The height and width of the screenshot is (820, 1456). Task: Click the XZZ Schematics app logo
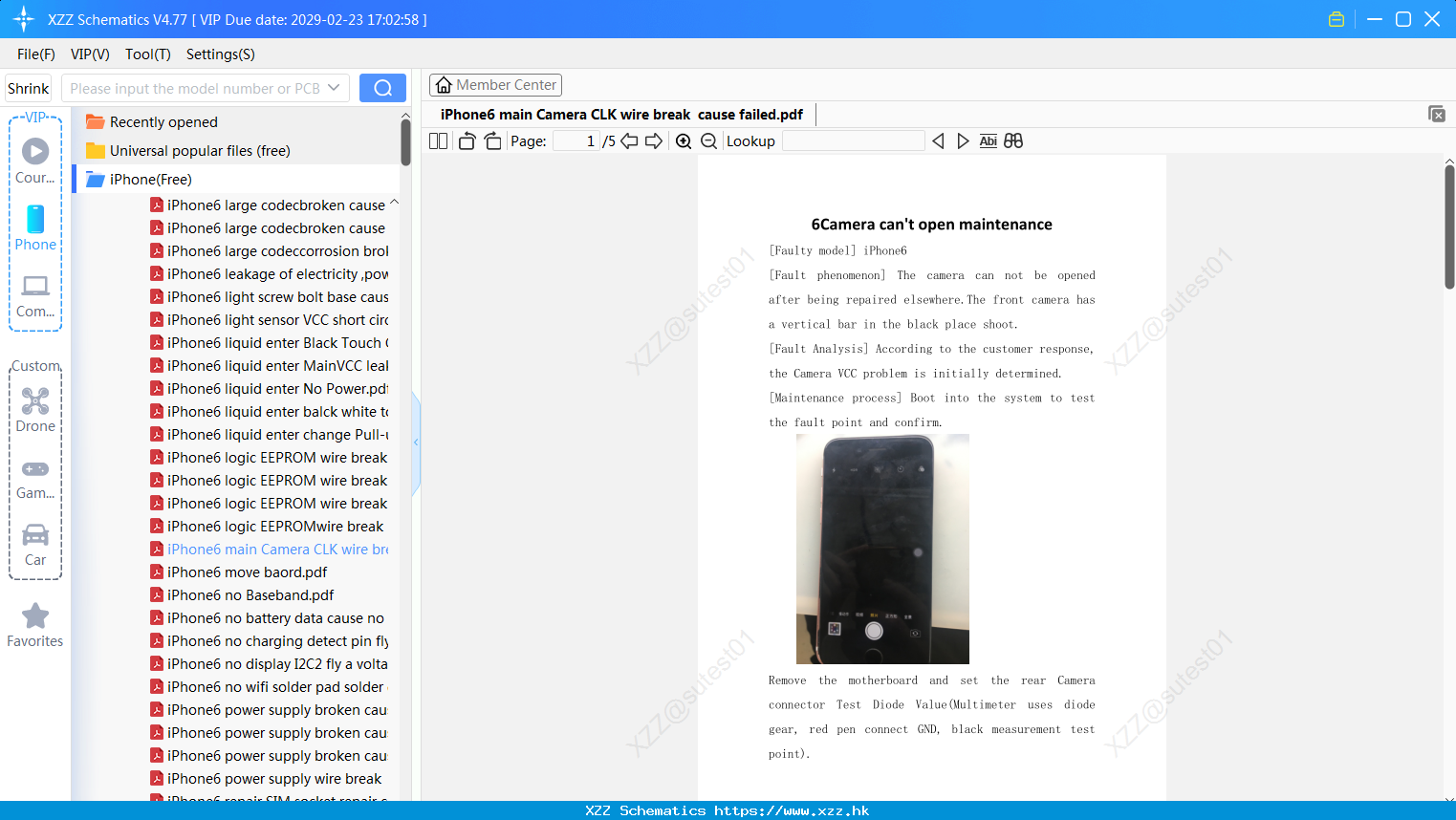point(24,19)
